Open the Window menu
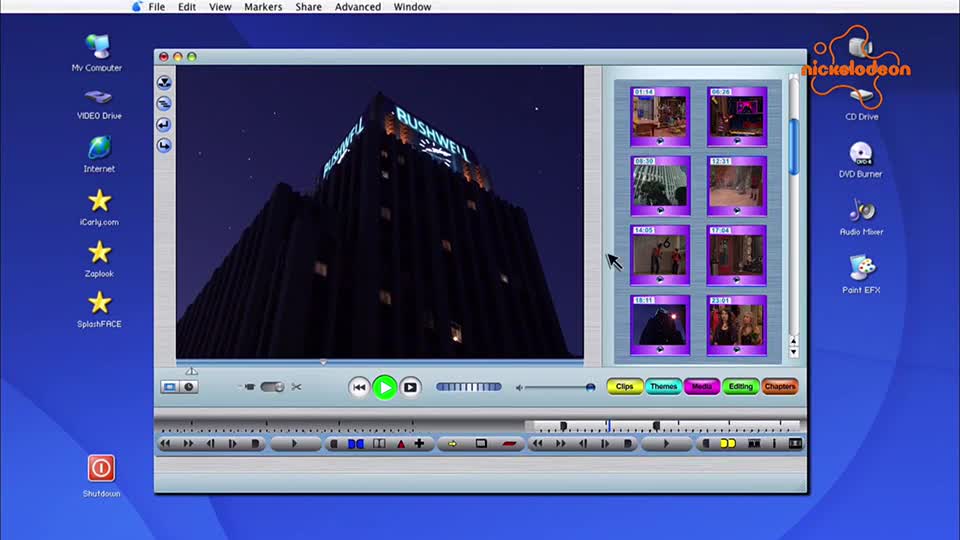The image size is (960, 540). coord(412,7)
